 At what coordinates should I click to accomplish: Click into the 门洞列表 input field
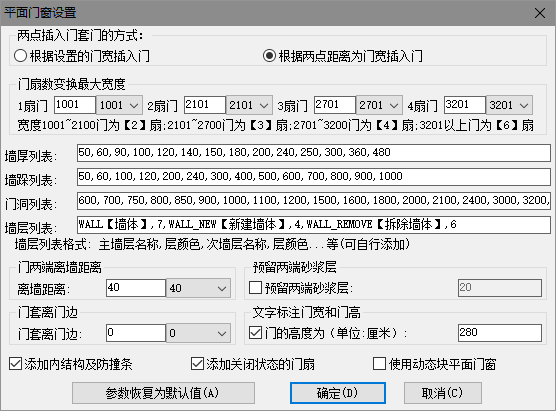[314, 201]
